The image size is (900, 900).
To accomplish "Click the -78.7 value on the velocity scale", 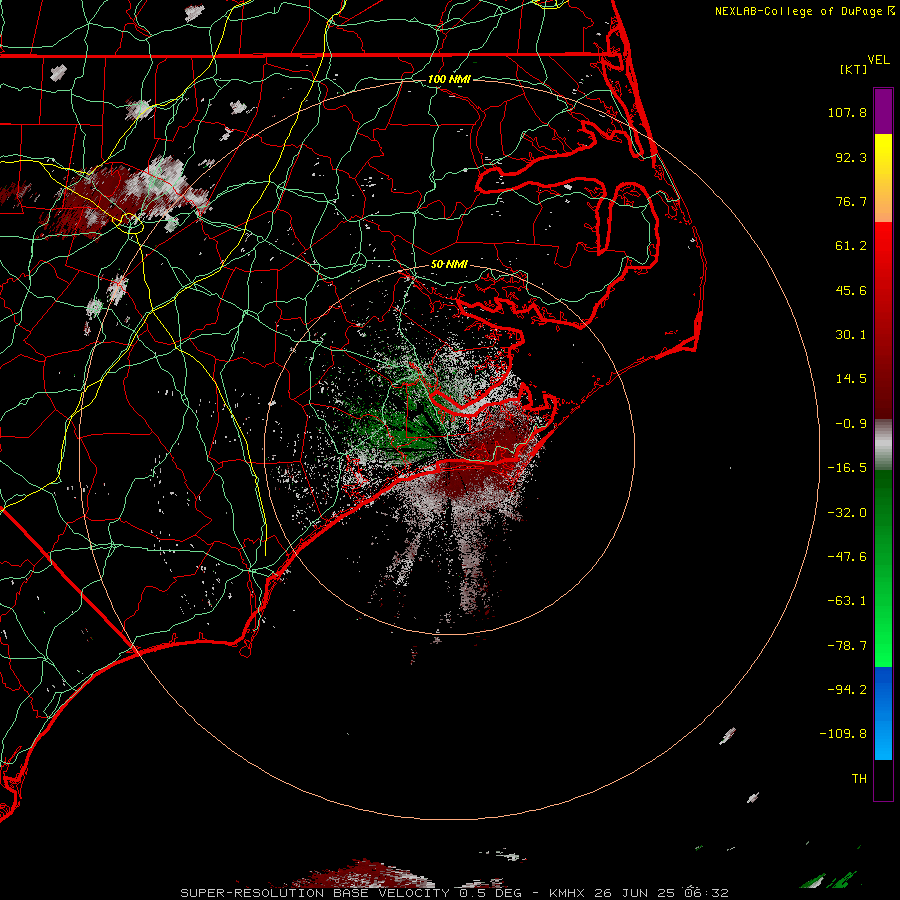I will coord(847,646).
